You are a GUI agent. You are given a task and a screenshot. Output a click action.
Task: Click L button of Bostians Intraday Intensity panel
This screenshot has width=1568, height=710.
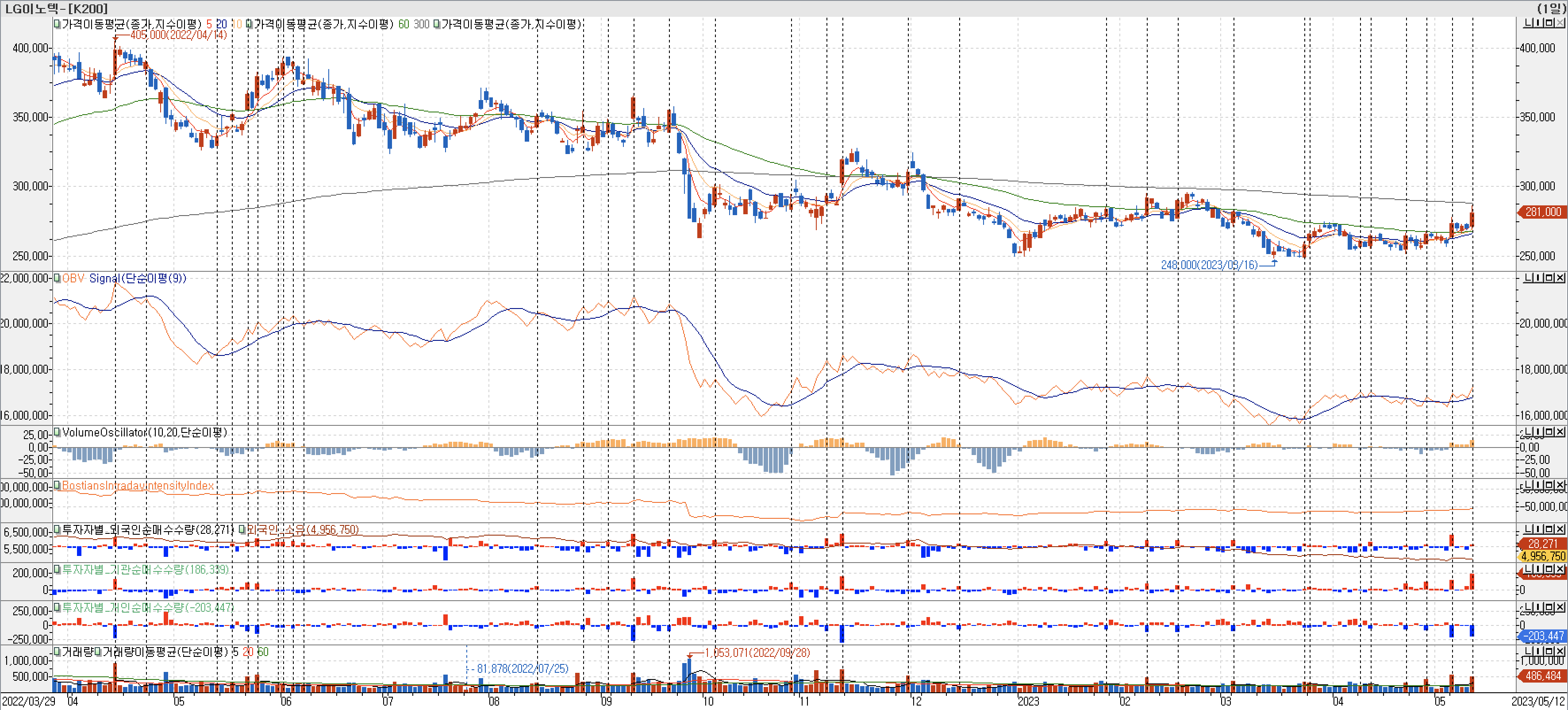coord(1529,485)
